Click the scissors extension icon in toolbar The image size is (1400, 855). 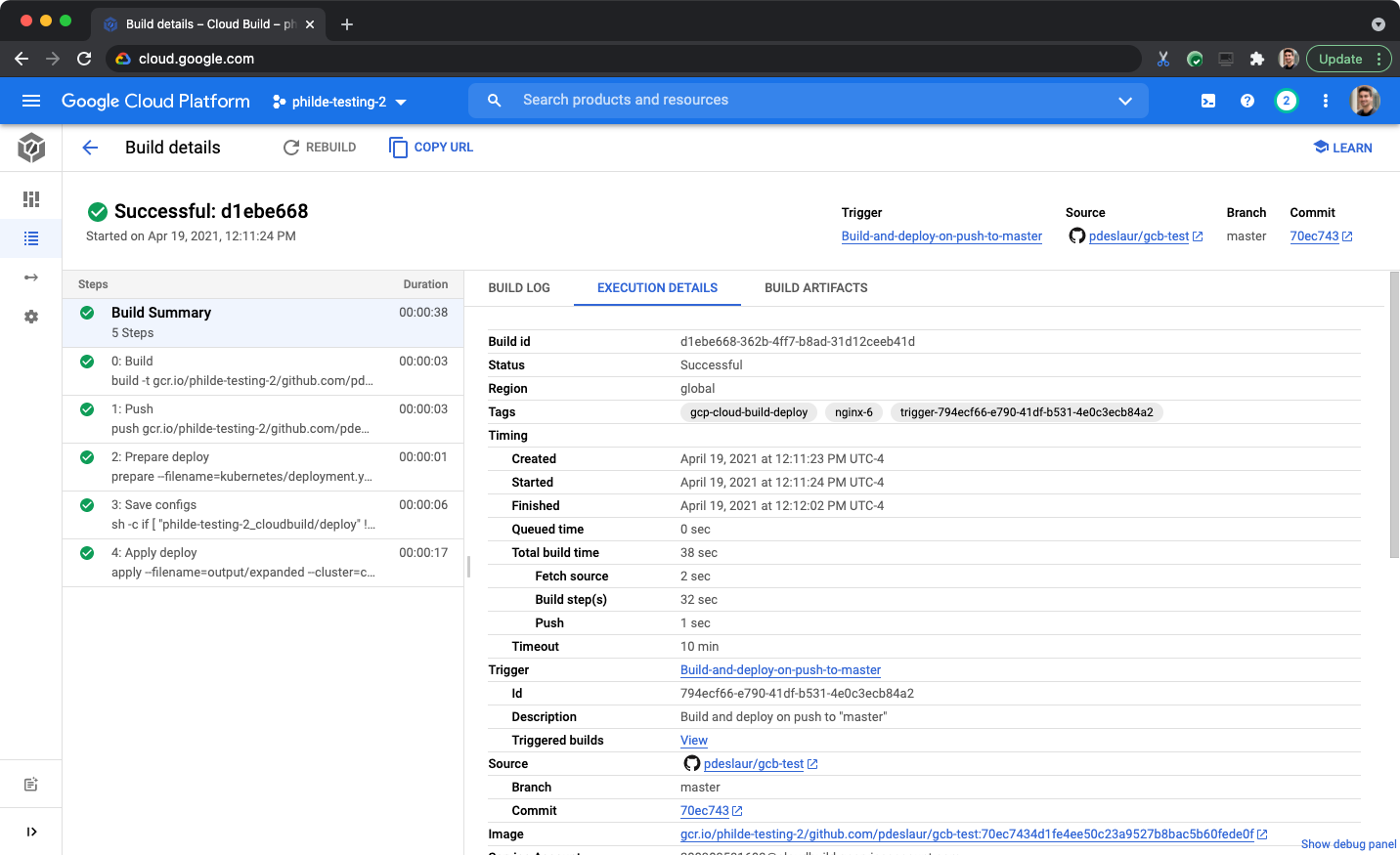[x=1163, y=59]
